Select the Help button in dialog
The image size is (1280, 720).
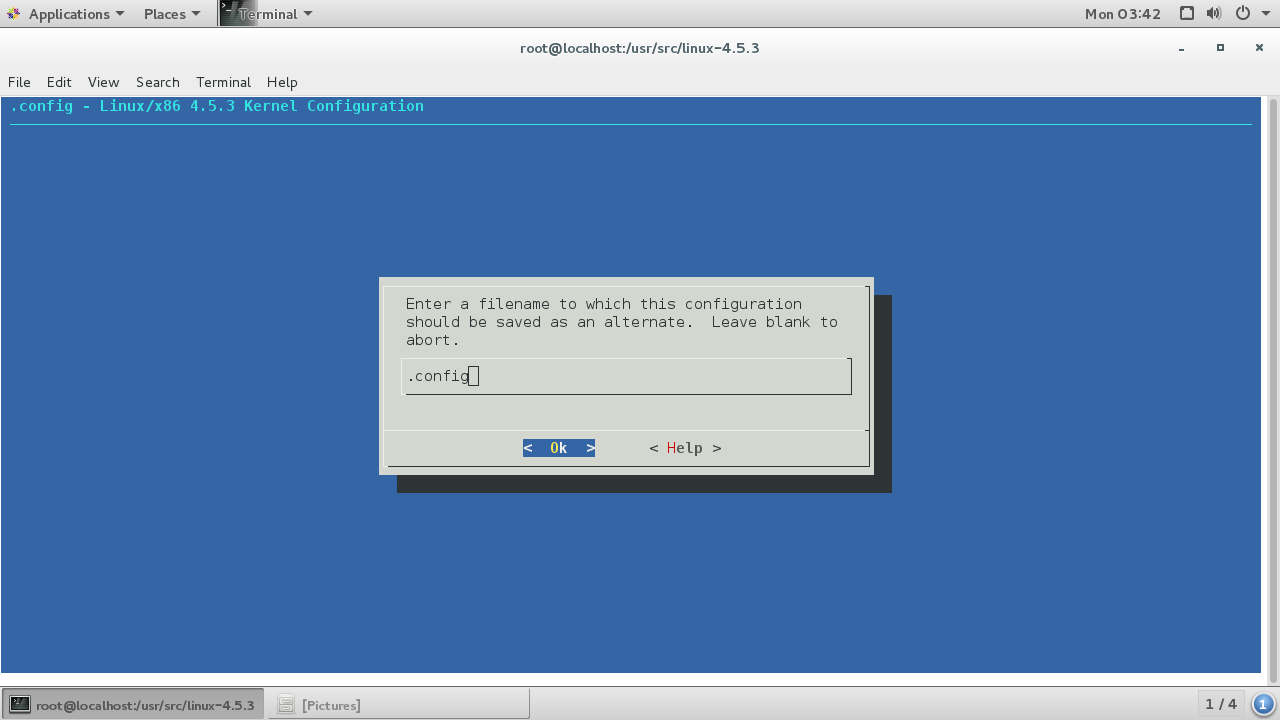(685, 448)
